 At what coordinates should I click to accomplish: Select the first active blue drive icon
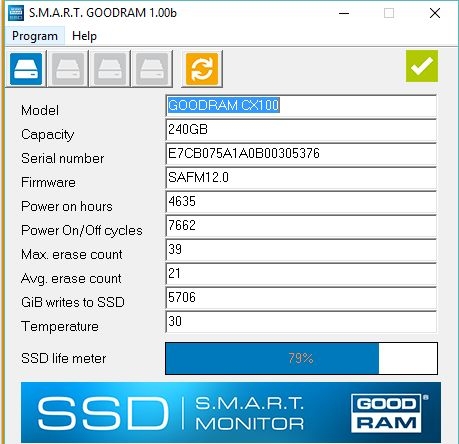pos(26,69)
